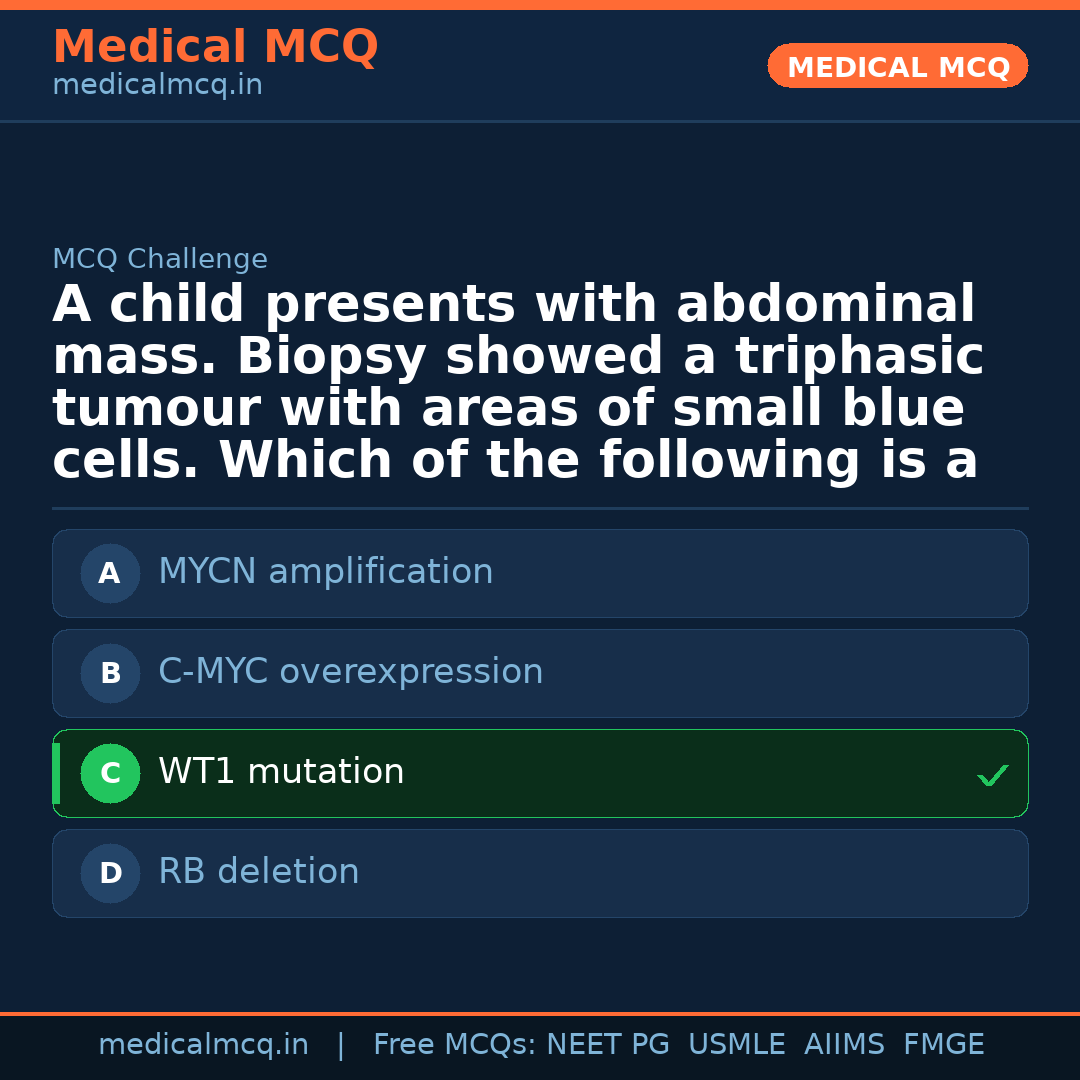Open medicalmcq.in link in the header
The height and width of the screenshot is (1080, 1080).
157,86
